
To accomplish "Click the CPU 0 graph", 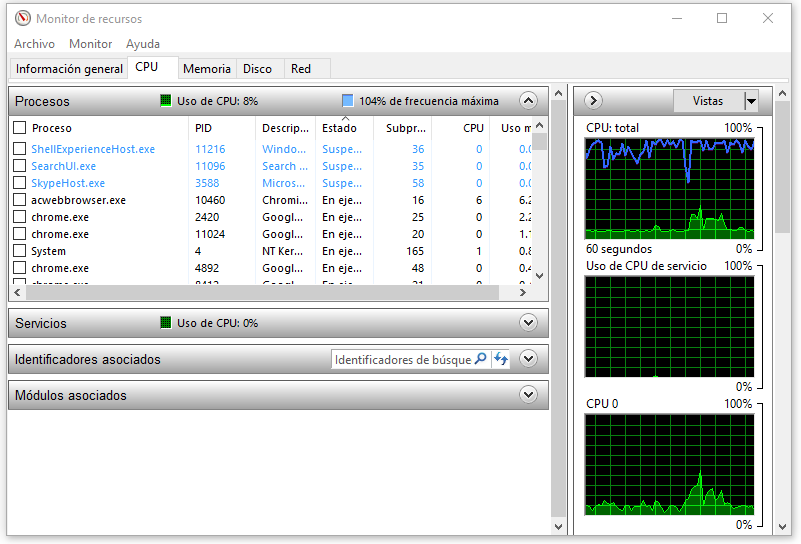I will (x=669, y=464).
